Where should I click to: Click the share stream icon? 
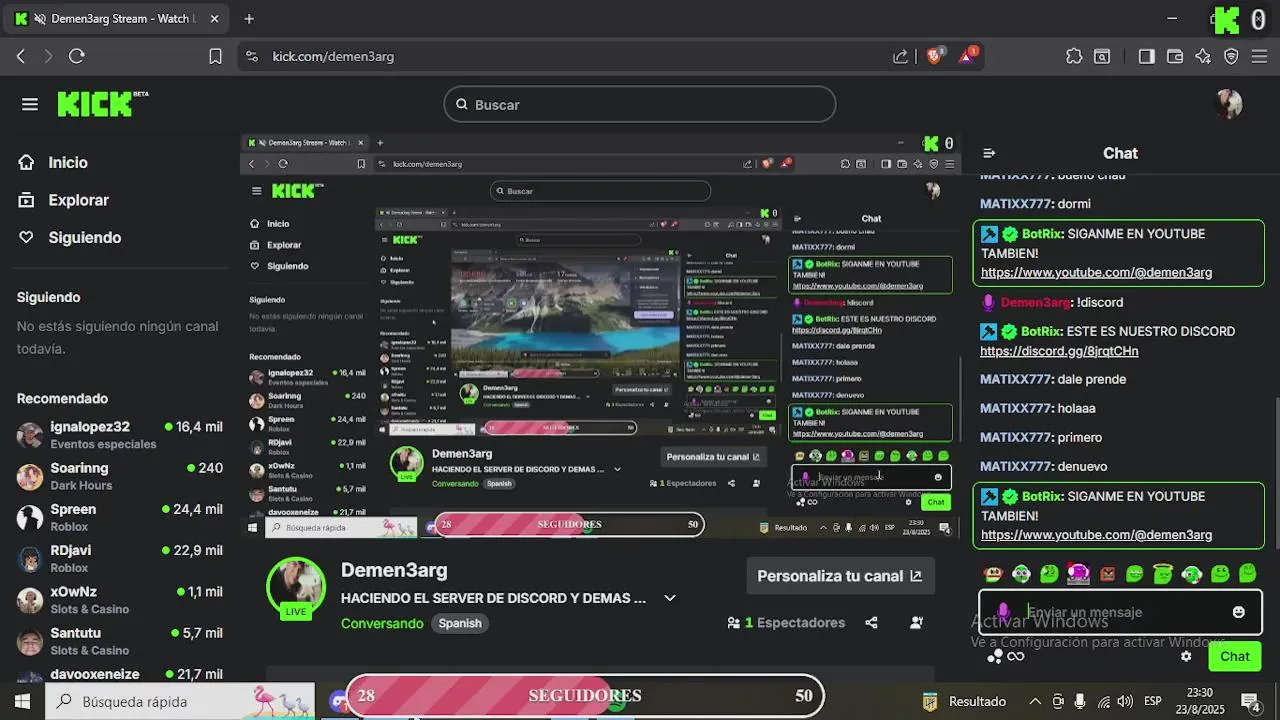click(871, 622)
